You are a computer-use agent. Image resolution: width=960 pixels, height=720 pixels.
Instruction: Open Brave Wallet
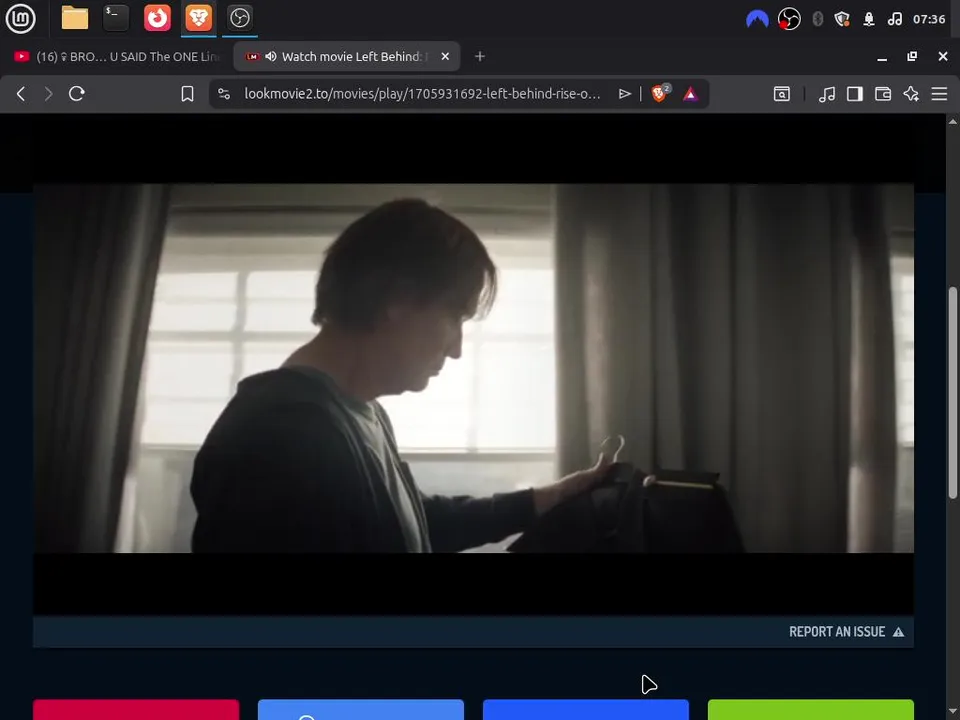(883, 94)
